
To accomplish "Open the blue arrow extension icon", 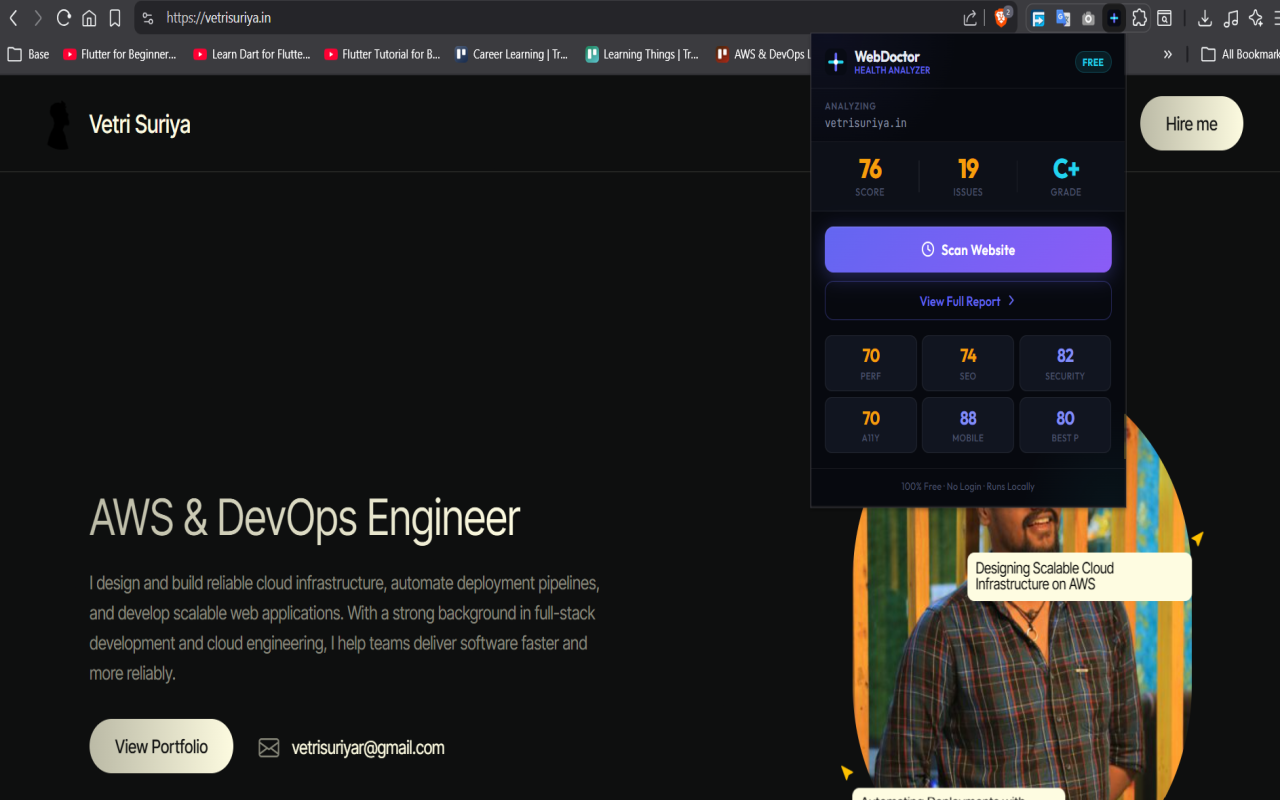I will point(1039,18).
